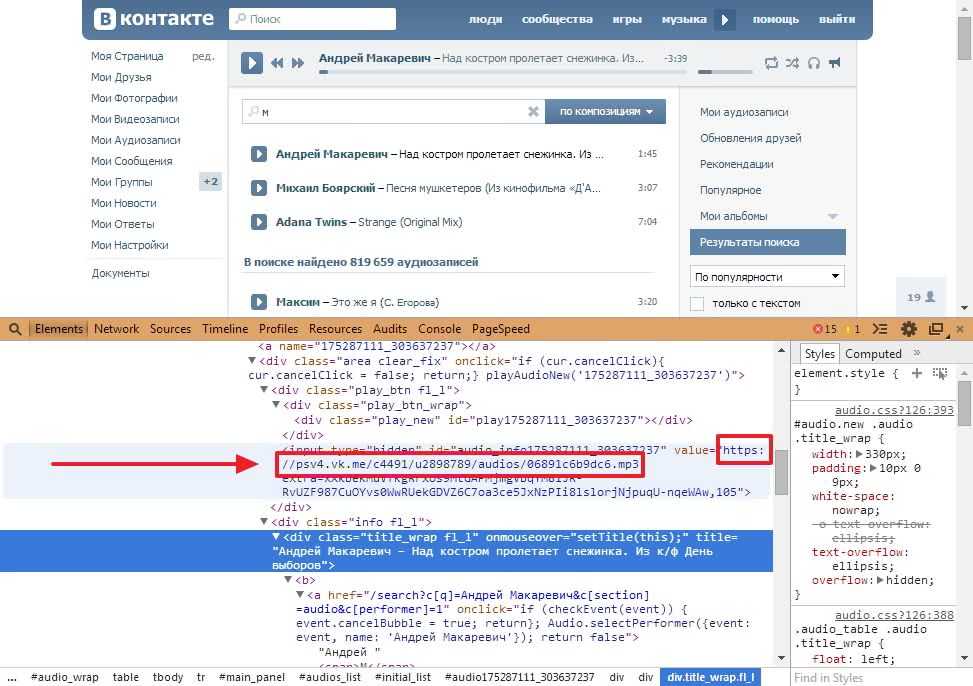Toggle shuffle mode in the audio player
The height and width of the screenshot is (686, 973).
pos(792,63)
